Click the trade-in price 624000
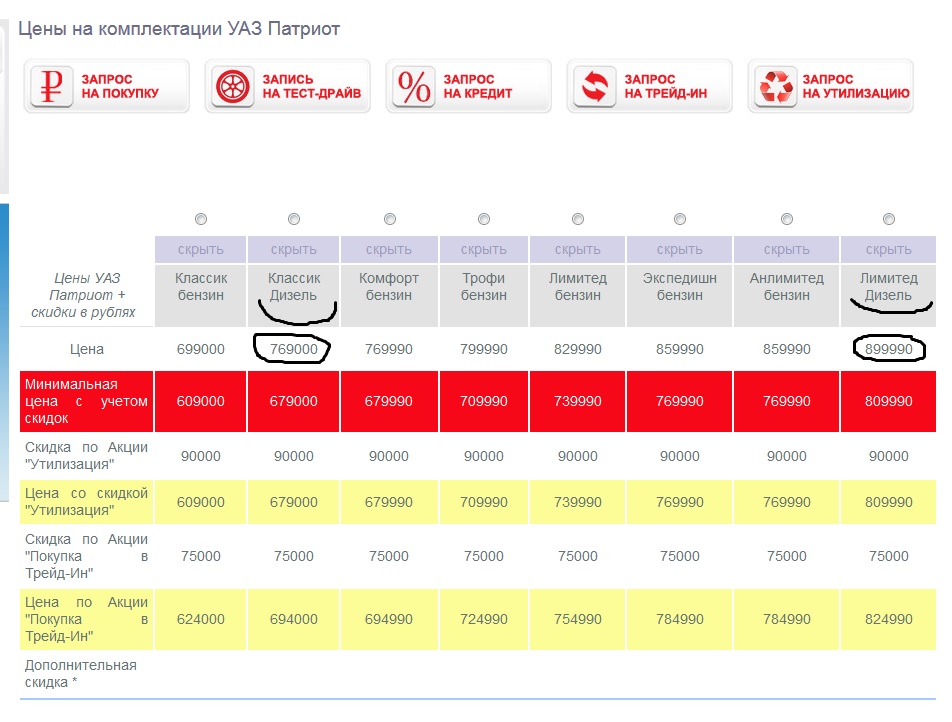952x722 pixels. click(200, 619)
